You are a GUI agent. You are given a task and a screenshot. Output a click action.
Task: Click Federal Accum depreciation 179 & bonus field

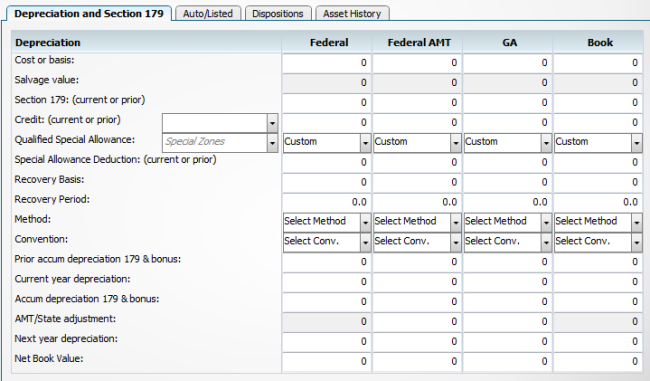point(326,302)
